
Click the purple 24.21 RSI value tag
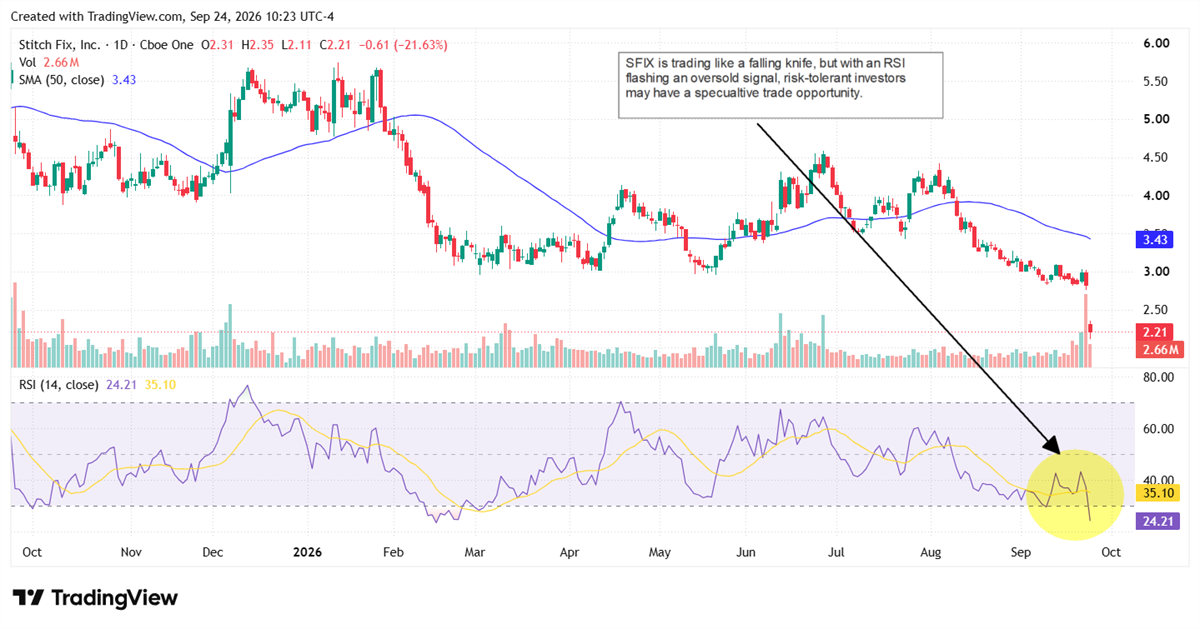pyautogui.click(x=1160, y=520)
